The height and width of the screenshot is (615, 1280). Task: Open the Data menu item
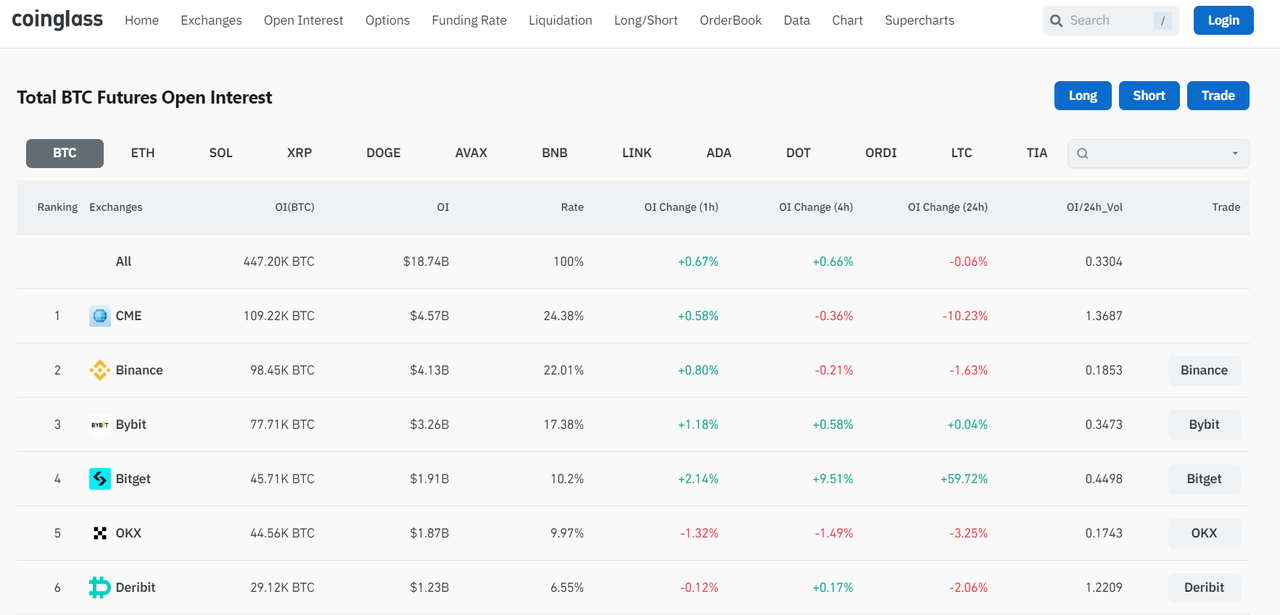[797, 20]
